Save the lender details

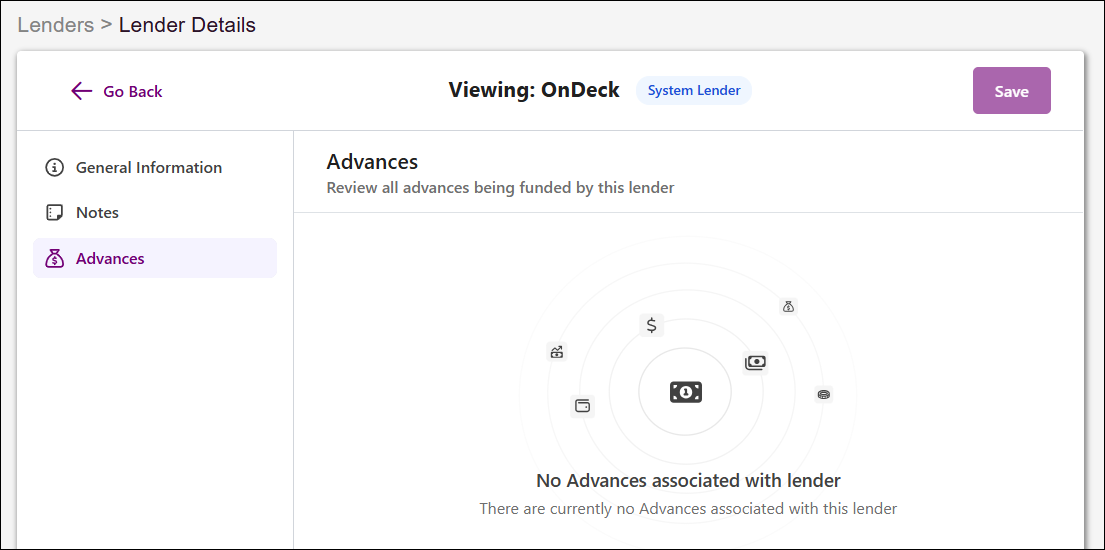pyautogui.click(x=1011, y=91)
